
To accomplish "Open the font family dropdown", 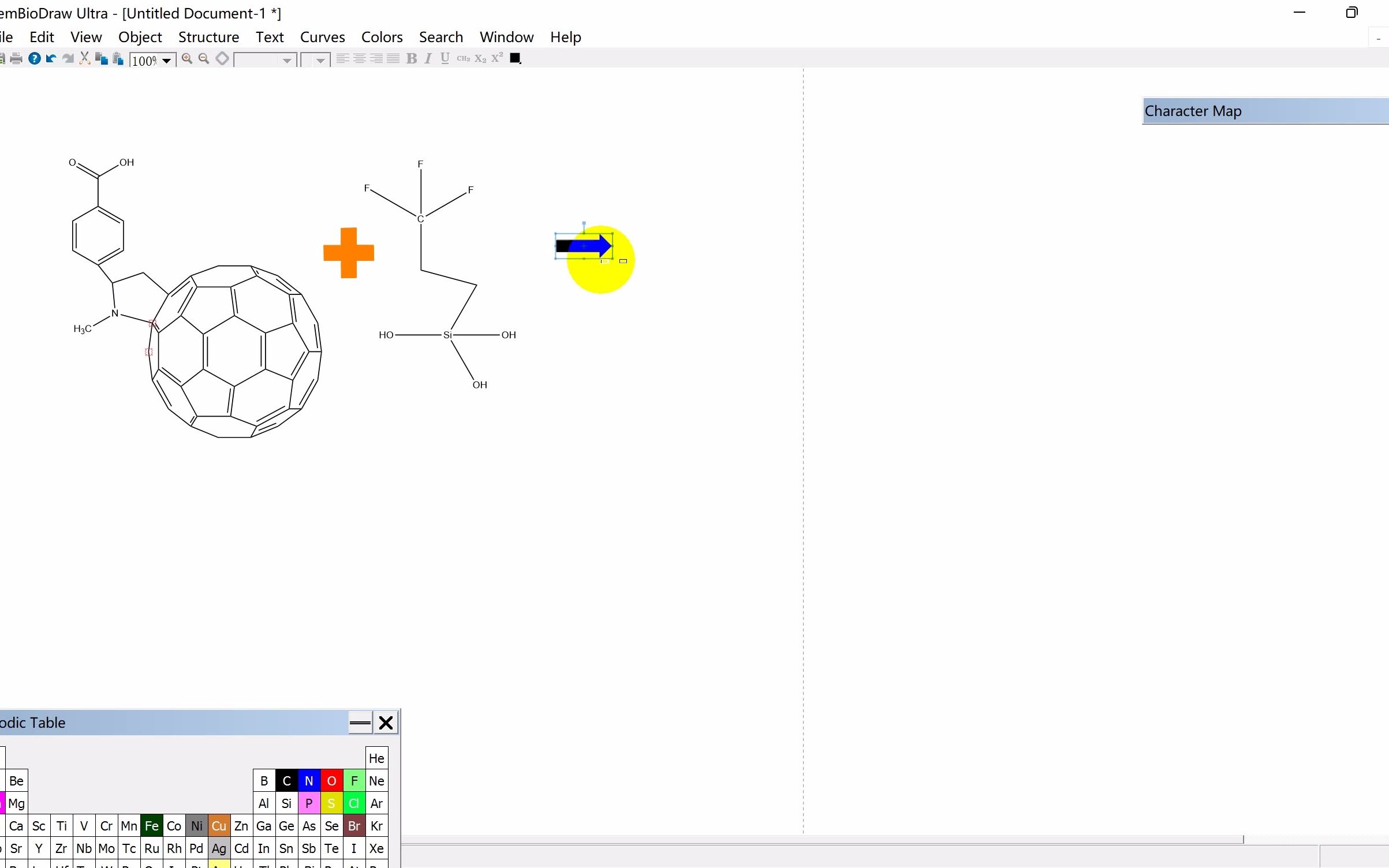I will coord(287,59).
